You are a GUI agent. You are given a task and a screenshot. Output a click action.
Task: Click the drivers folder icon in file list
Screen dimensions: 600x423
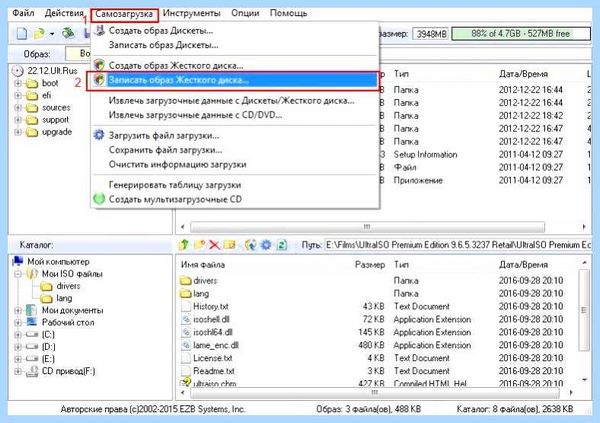(x=186, y=281)
